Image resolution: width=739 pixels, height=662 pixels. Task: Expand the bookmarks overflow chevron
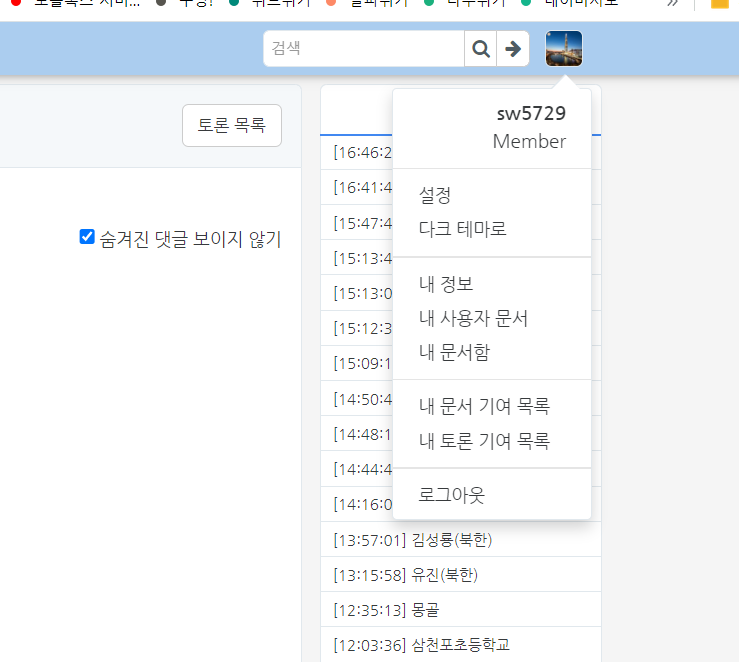[673, 3]
